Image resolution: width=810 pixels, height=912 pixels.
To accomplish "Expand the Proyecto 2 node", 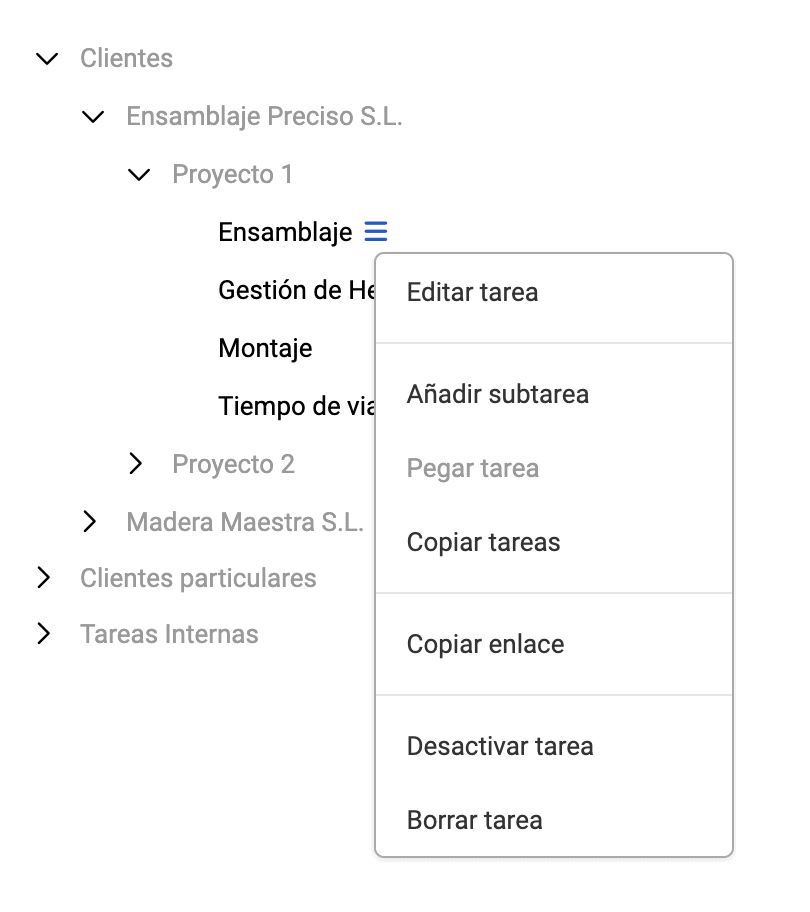I will pos(137,464).
